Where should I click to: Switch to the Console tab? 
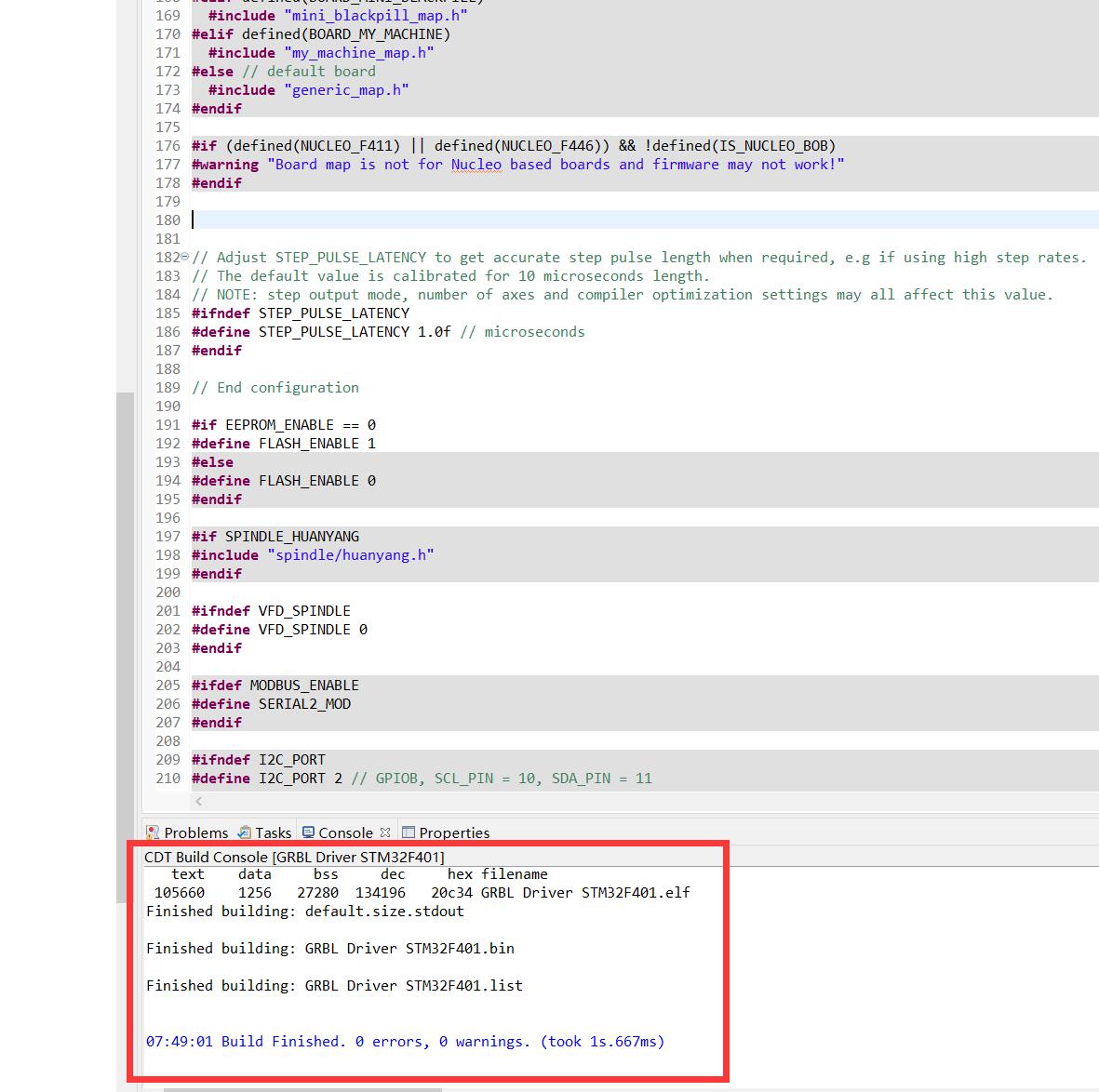tap(344, 832)
